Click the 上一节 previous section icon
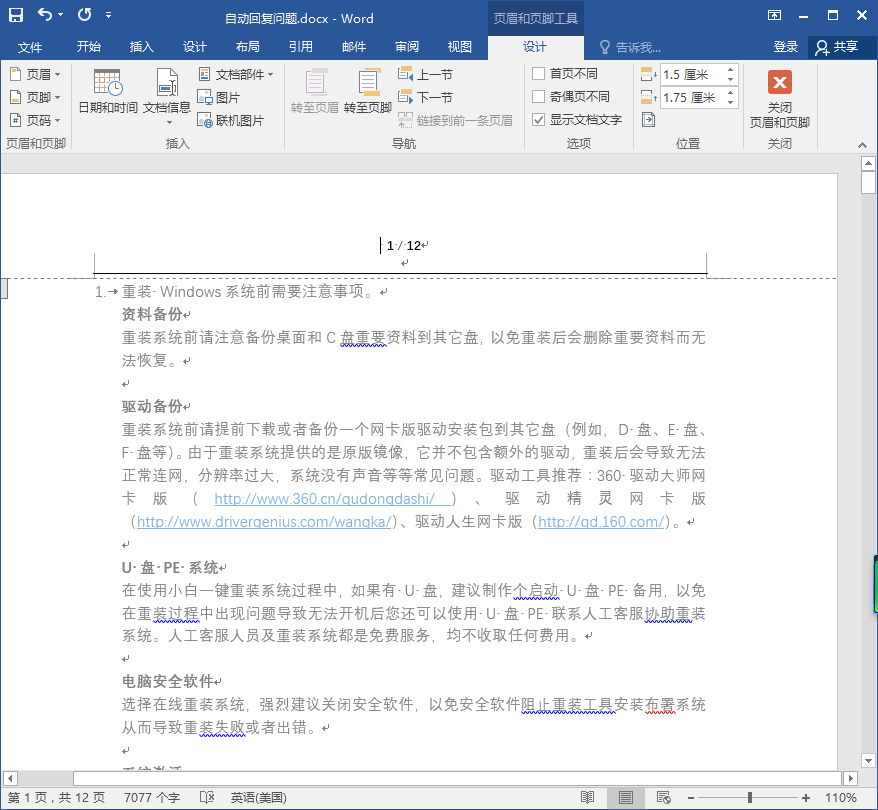The height and width of the screenshot is (810, 878). [x=430, y=74]
